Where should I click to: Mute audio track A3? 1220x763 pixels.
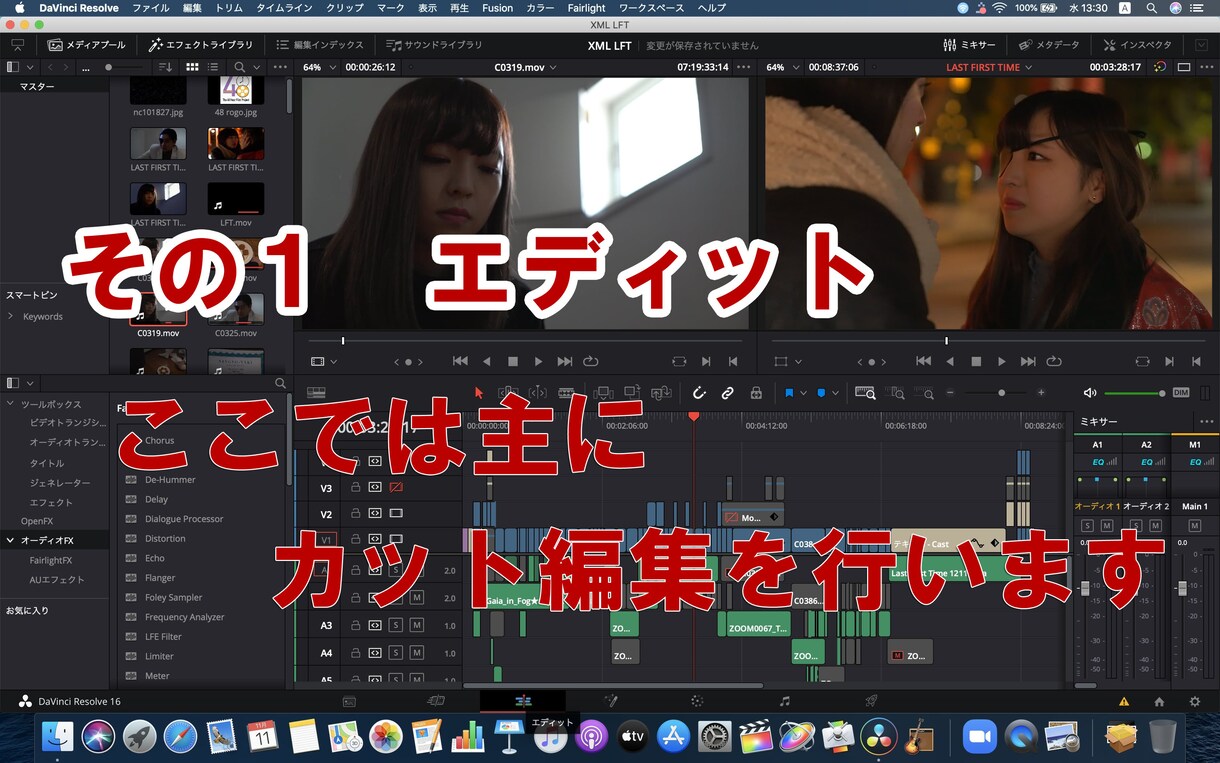[x=416, y=625]
